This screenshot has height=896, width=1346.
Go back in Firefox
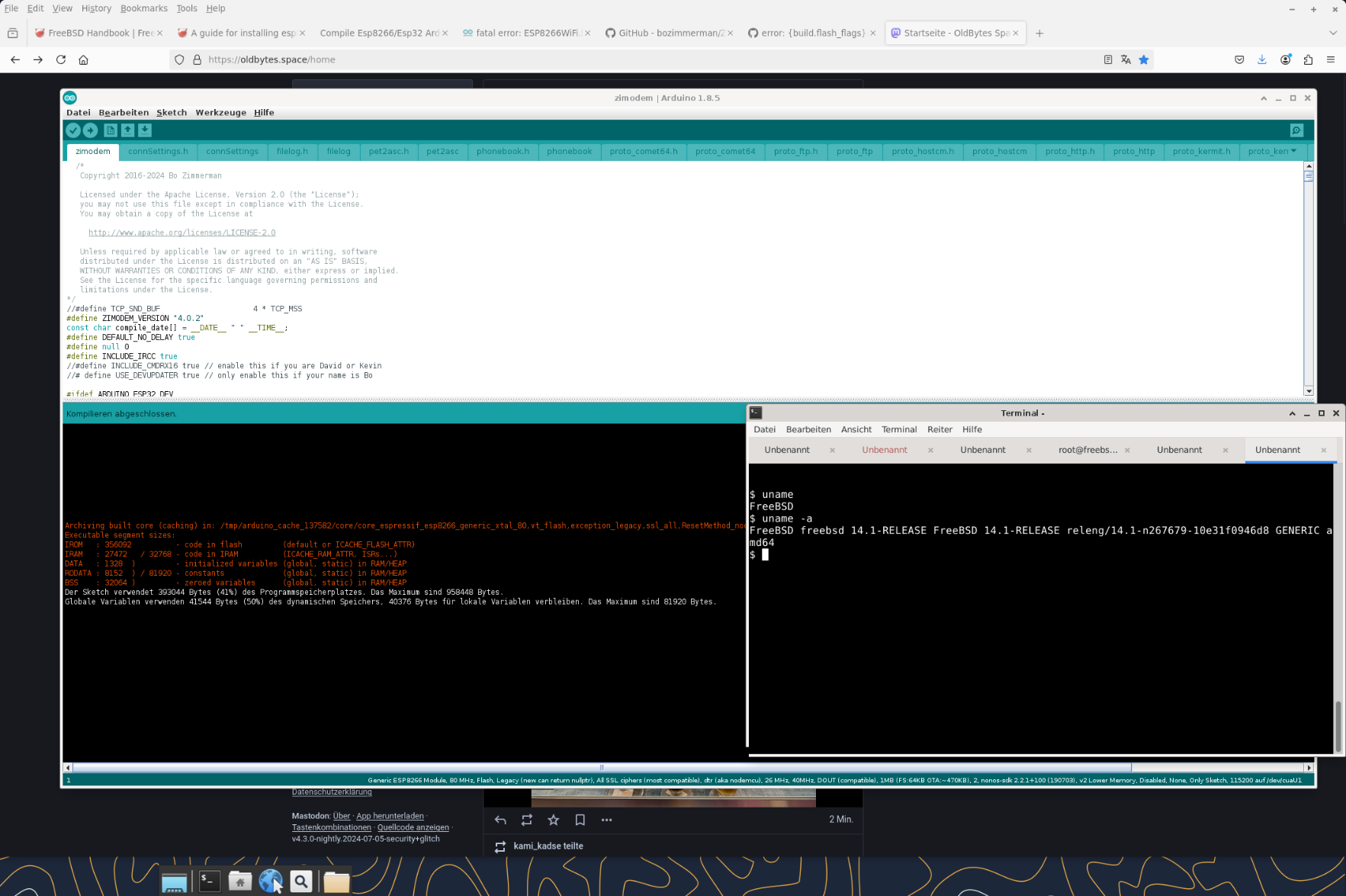(x=15, y=59)
